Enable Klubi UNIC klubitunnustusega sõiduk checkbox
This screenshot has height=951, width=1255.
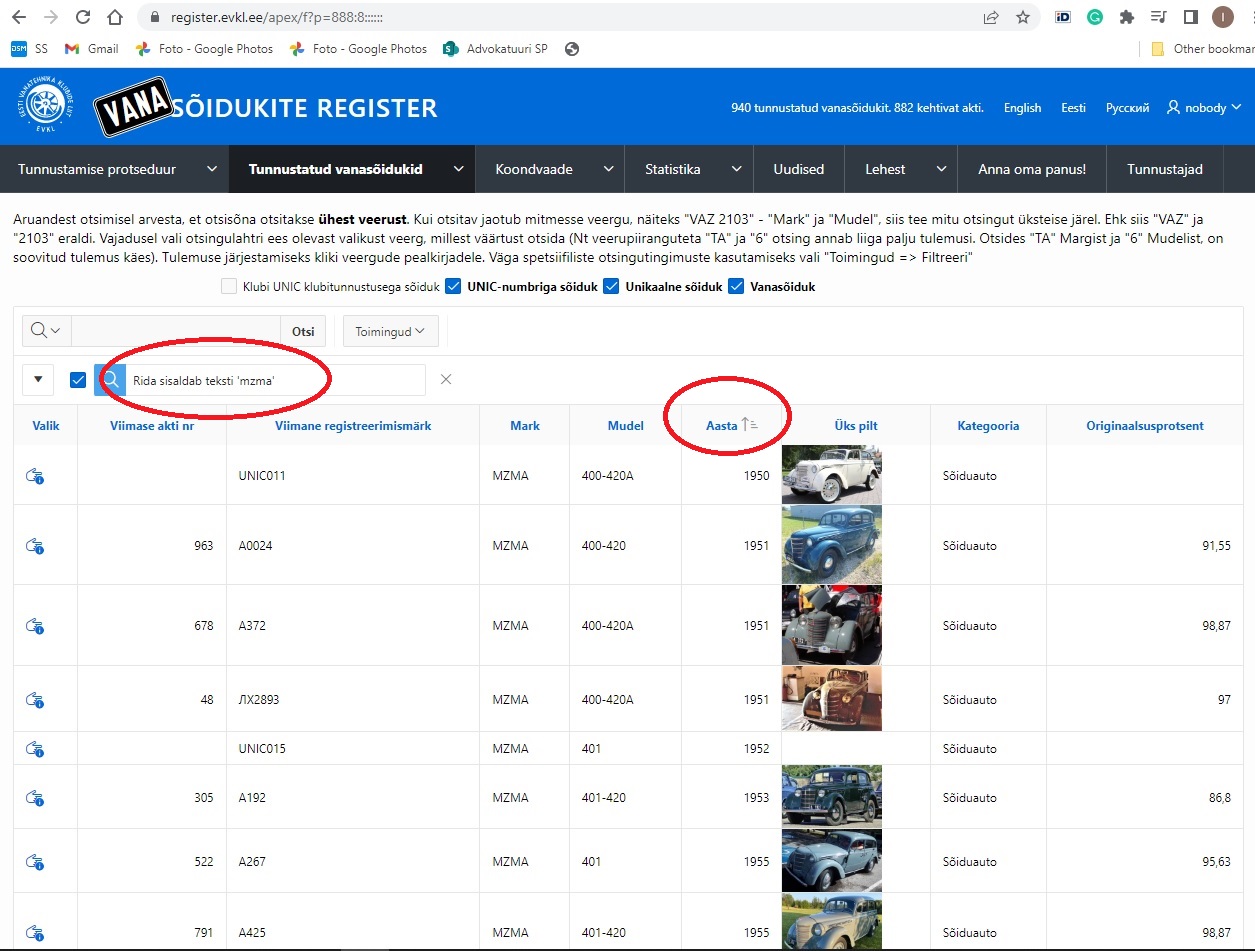[x=229, y=287]
